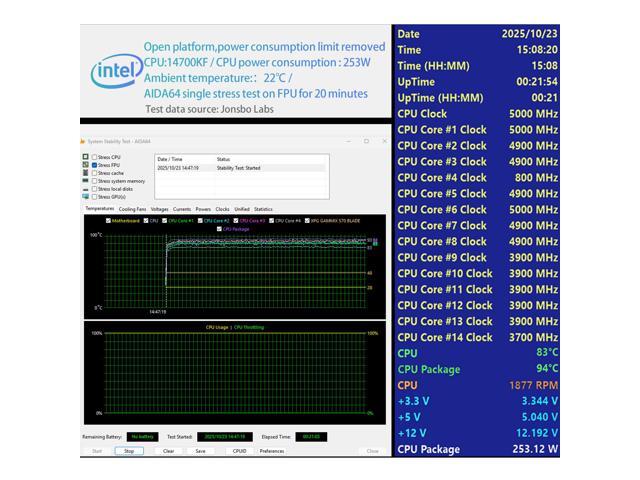Enable the Stress local disks checkbox
Image resolution: width=640 pixels, height=480 pixels.
tap(94, 189)
